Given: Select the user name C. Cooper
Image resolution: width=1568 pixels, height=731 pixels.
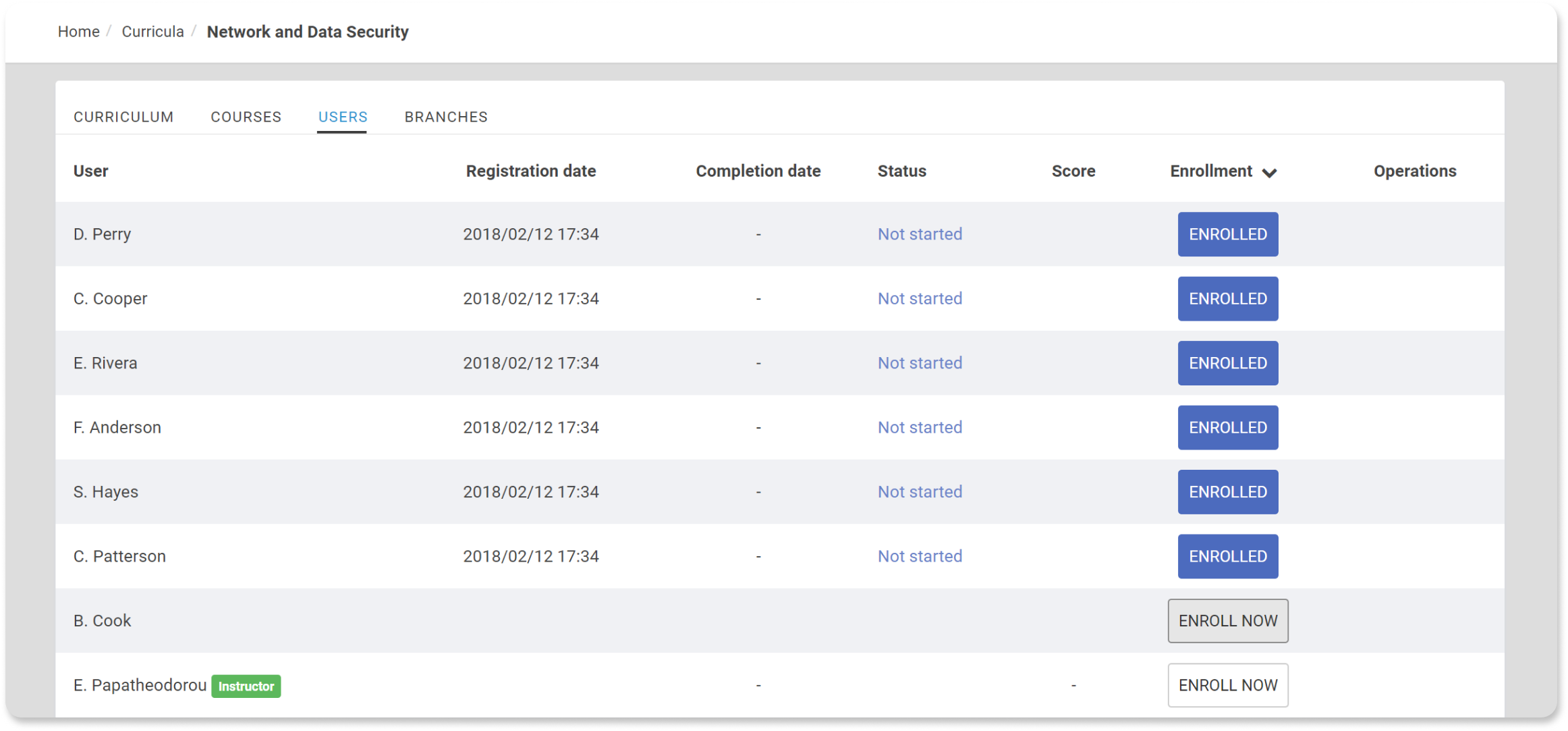Looking at the screenshot, I should 110,298.
